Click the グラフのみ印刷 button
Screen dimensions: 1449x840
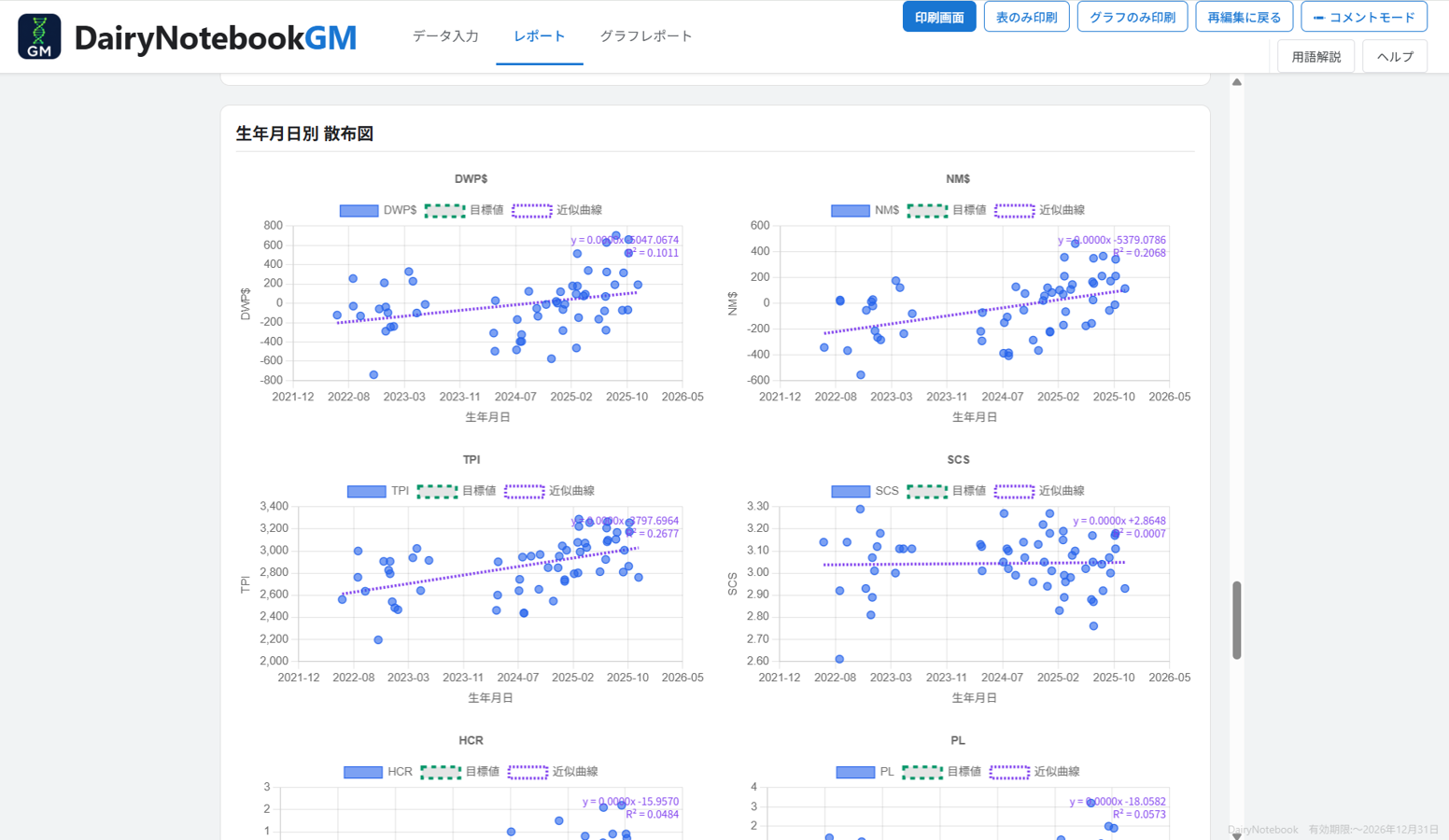(x=1132, y=17)
